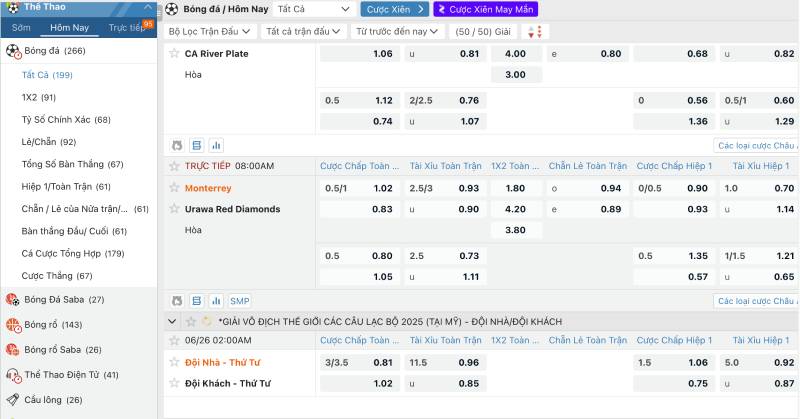Click the scoreboard icon below the Monterrey match
Viewport: 800px width, 419px height.
coord(196,300)
